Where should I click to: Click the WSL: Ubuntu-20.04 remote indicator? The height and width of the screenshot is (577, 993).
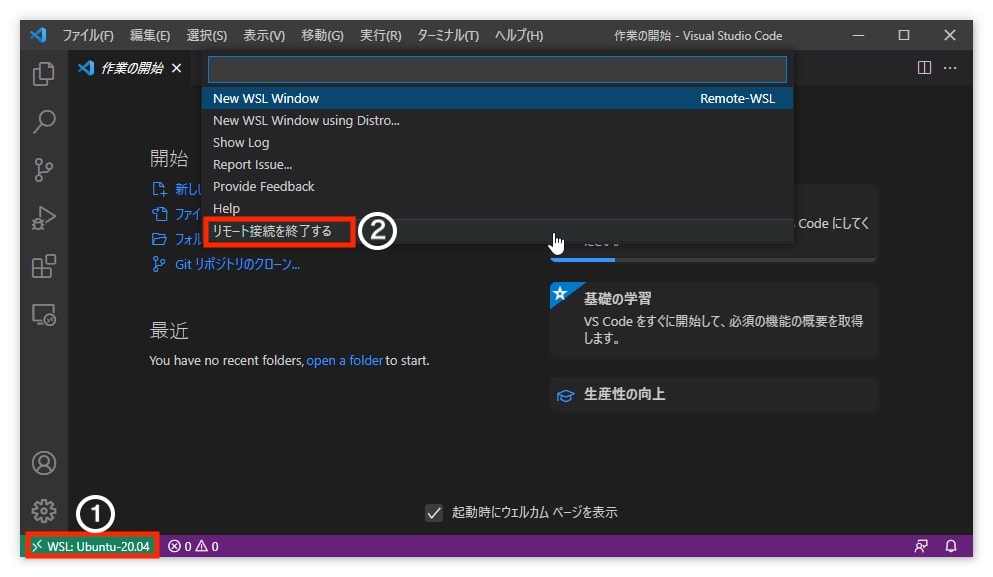pyautogui.click(x=92, y=546)
